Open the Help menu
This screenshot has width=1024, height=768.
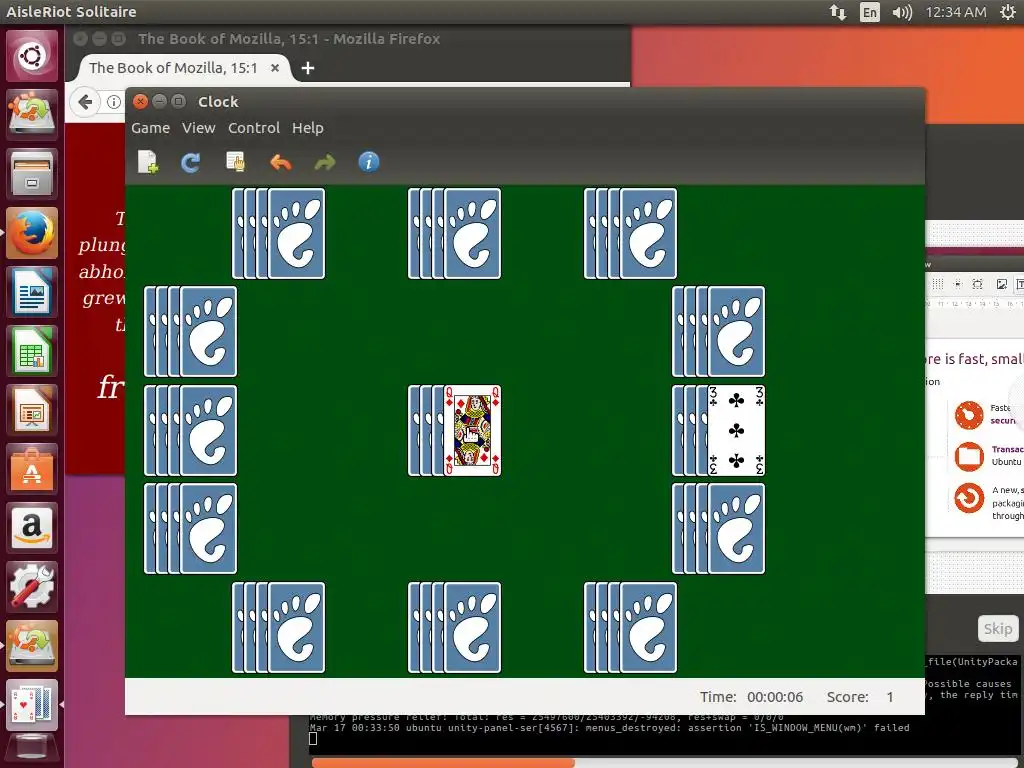[x=308, y=128]
